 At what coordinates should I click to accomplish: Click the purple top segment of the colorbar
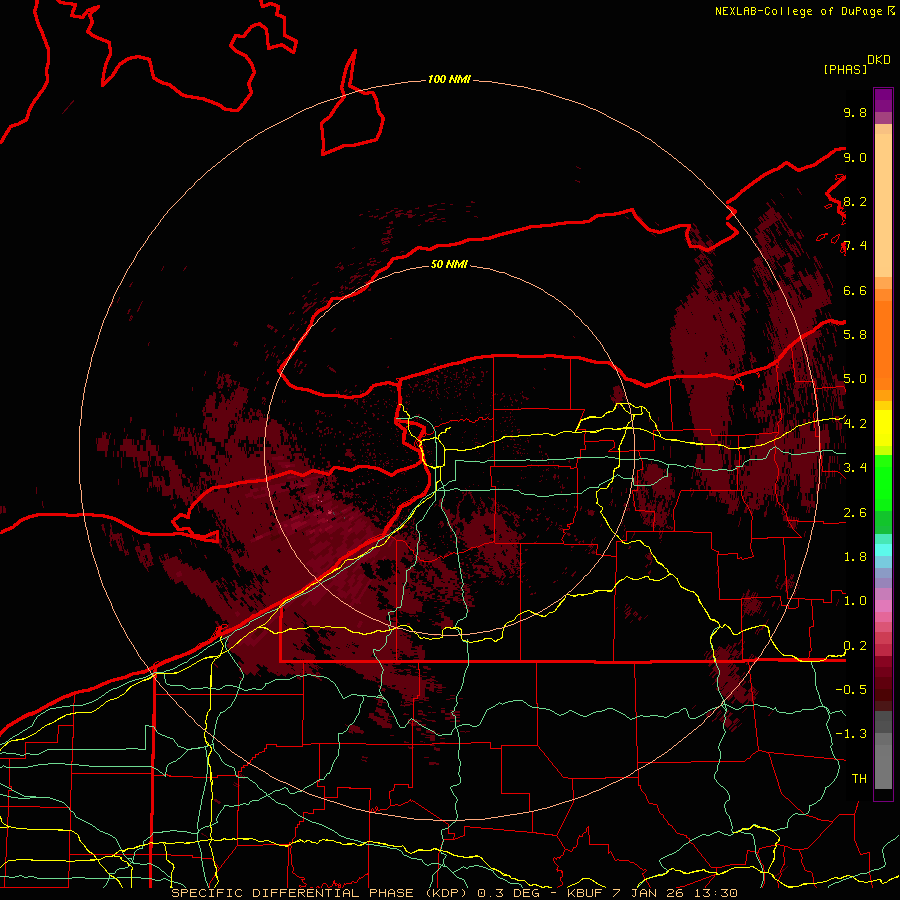coord(883,100)
